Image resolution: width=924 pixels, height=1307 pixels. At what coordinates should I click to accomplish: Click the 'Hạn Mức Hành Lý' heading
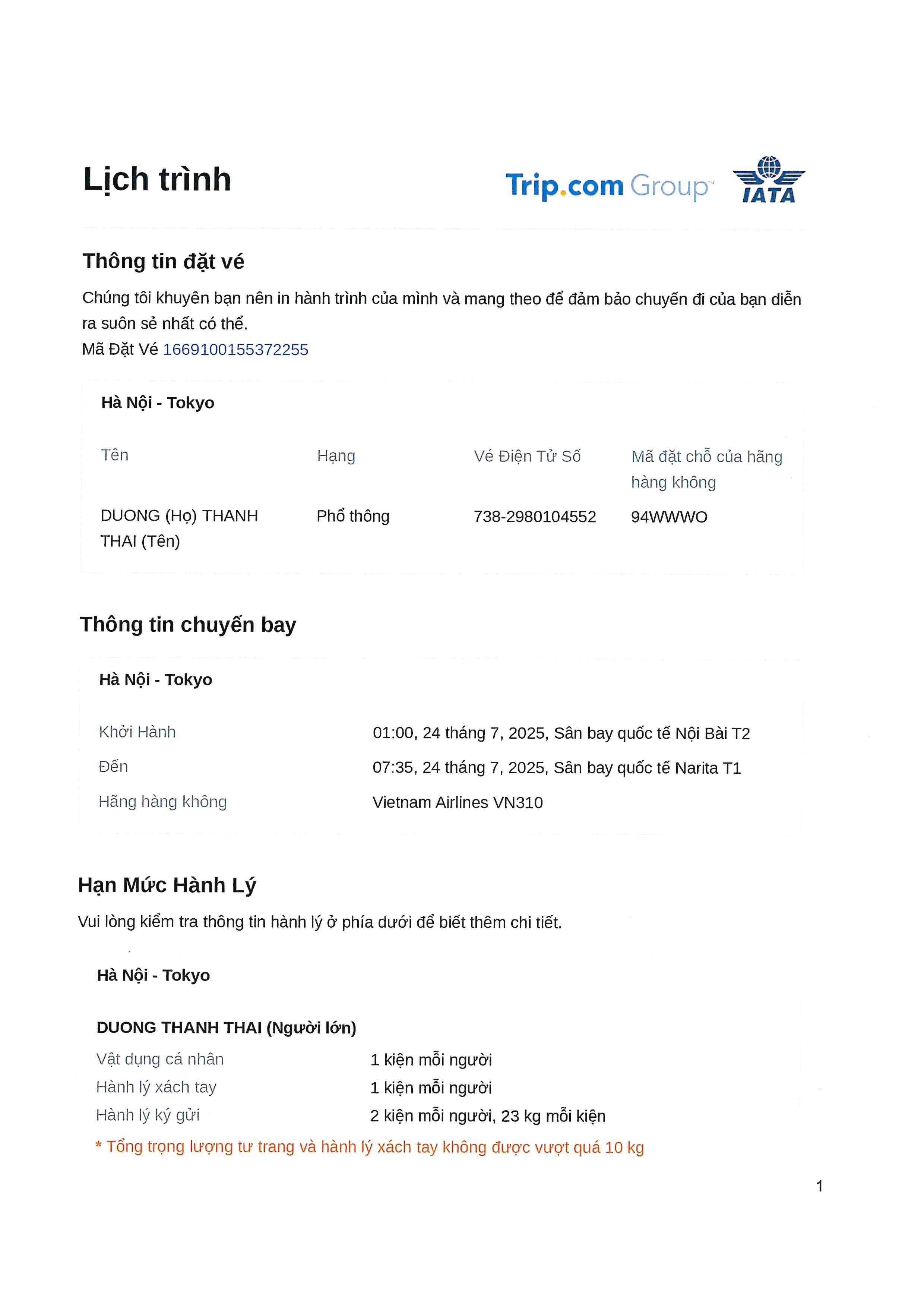click(x=167, y=885)
